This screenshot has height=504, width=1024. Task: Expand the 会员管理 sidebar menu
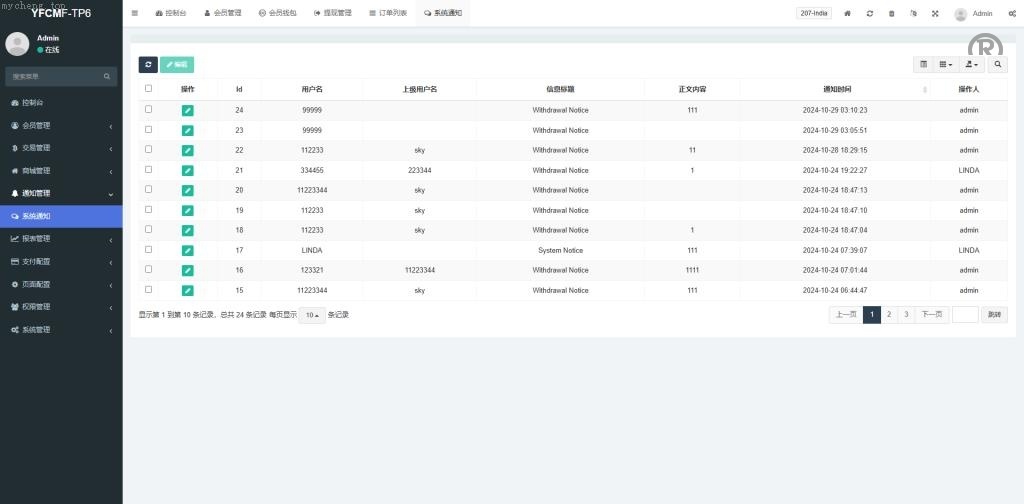coord(61,126)
